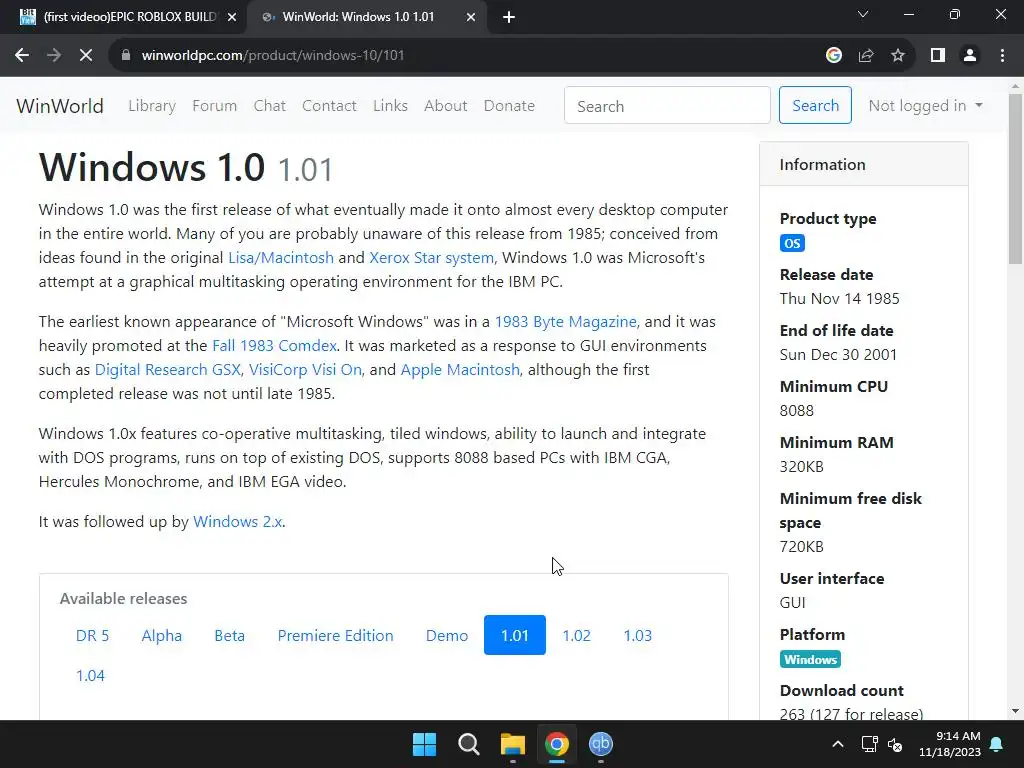
Task: Follow the Windows 2.x link
Action: (238, 522)
